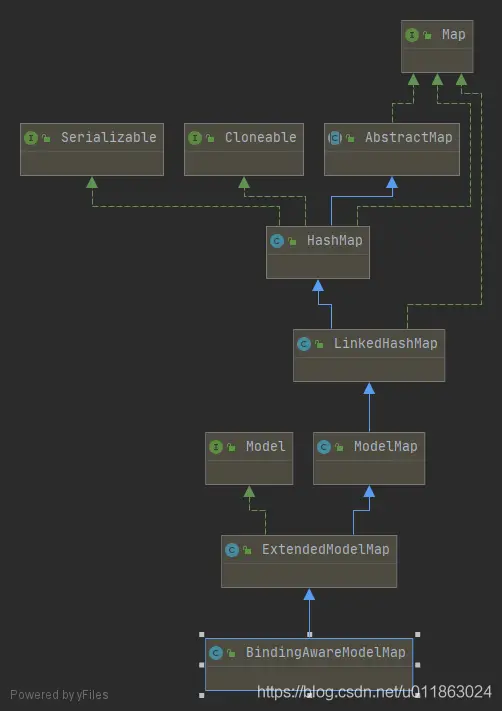Click the interface icon on Serializable node
Image resolution: width=502 pixels, height=711 pixels.
(31, 138)
